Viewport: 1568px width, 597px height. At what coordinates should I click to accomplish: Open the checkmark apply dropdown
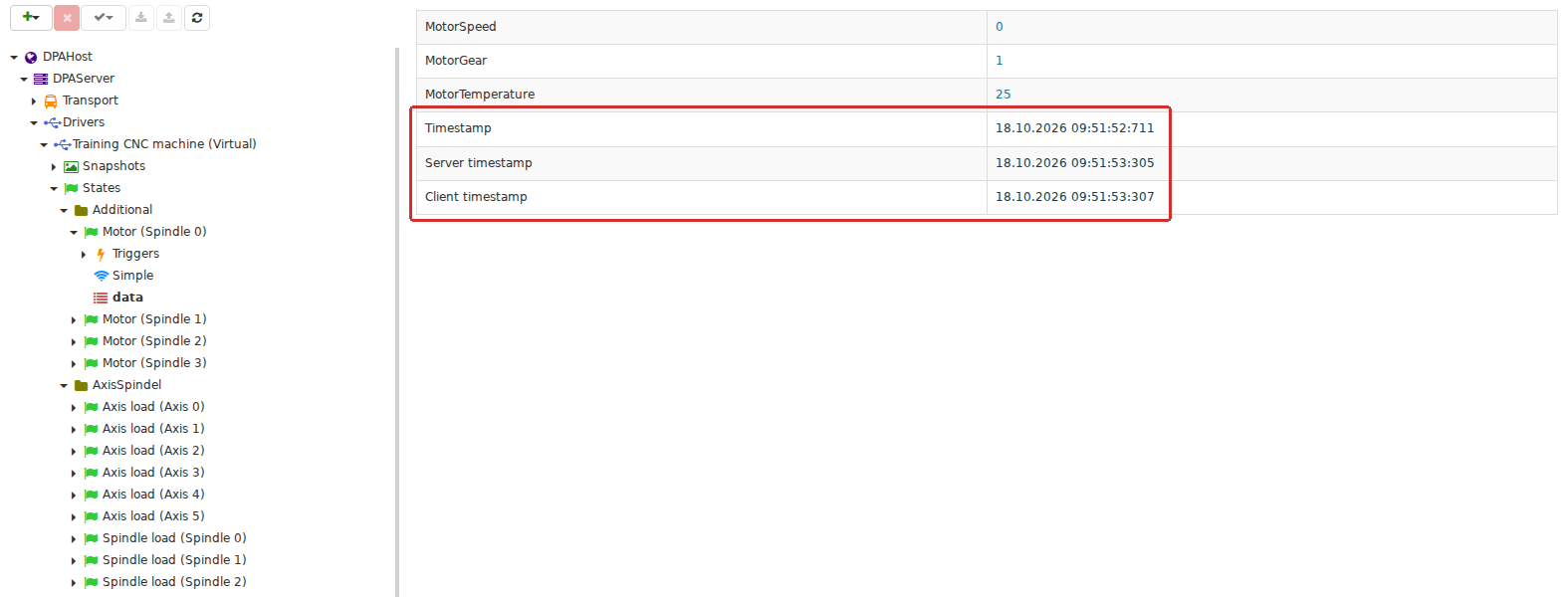(104, 18)
